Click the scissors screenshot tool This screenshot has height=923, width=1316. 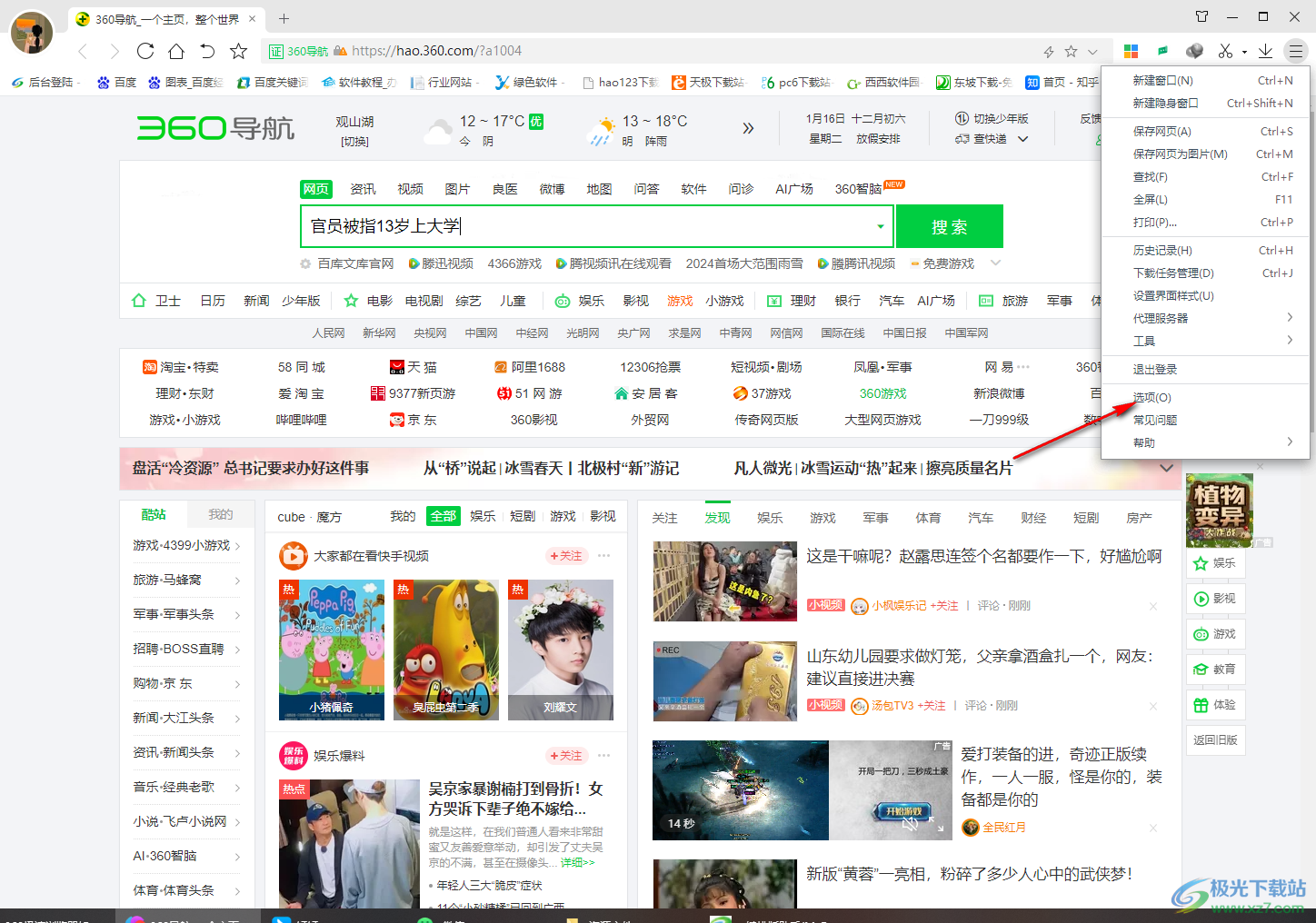(1225, 51)
